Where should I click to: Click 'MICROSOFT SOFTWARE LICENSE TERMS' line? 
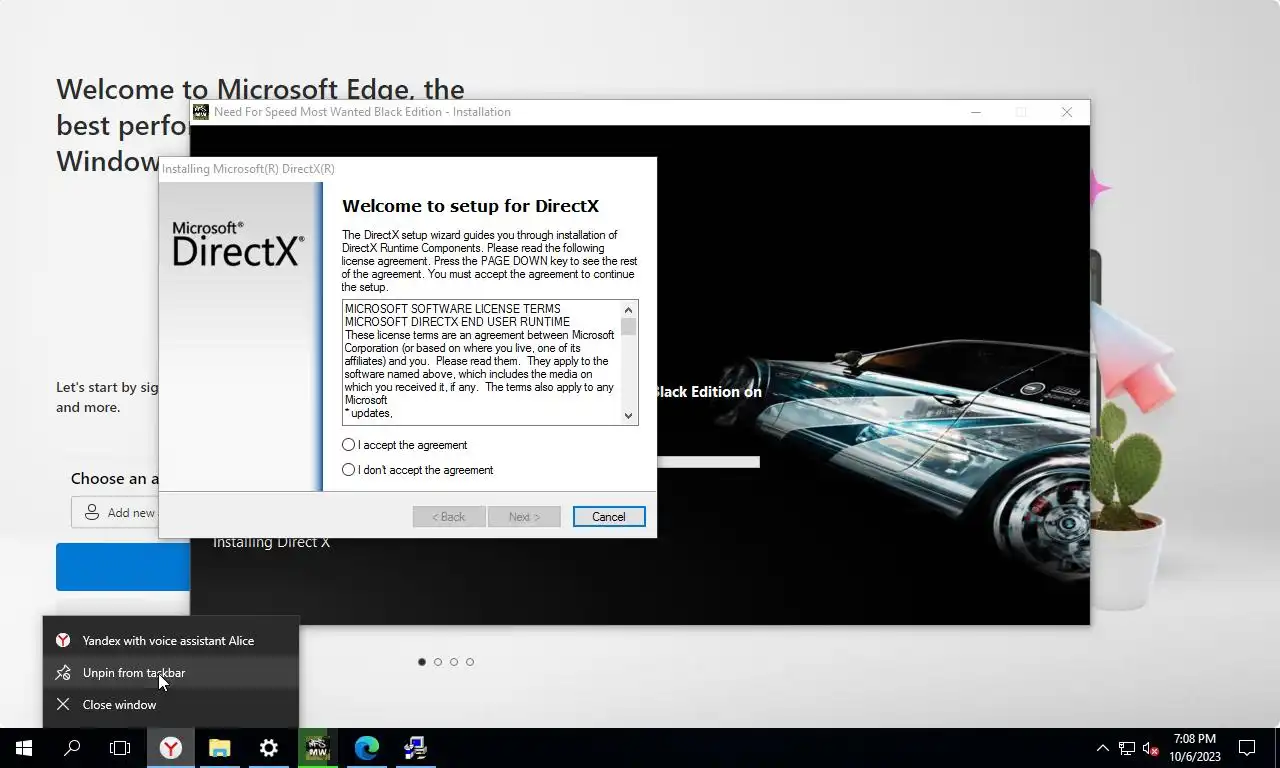453,309
